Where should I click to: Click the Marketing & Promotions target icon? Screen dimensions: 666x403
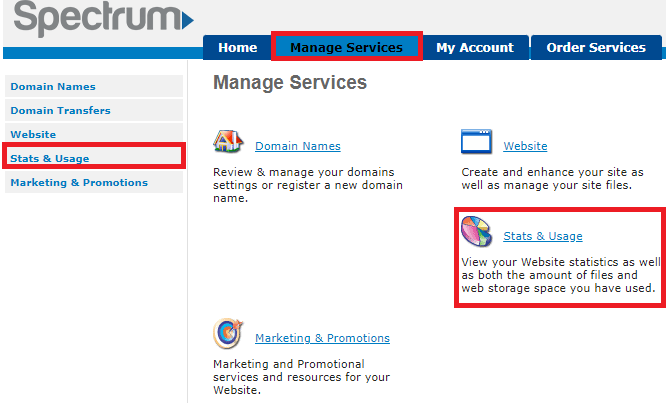229,335
